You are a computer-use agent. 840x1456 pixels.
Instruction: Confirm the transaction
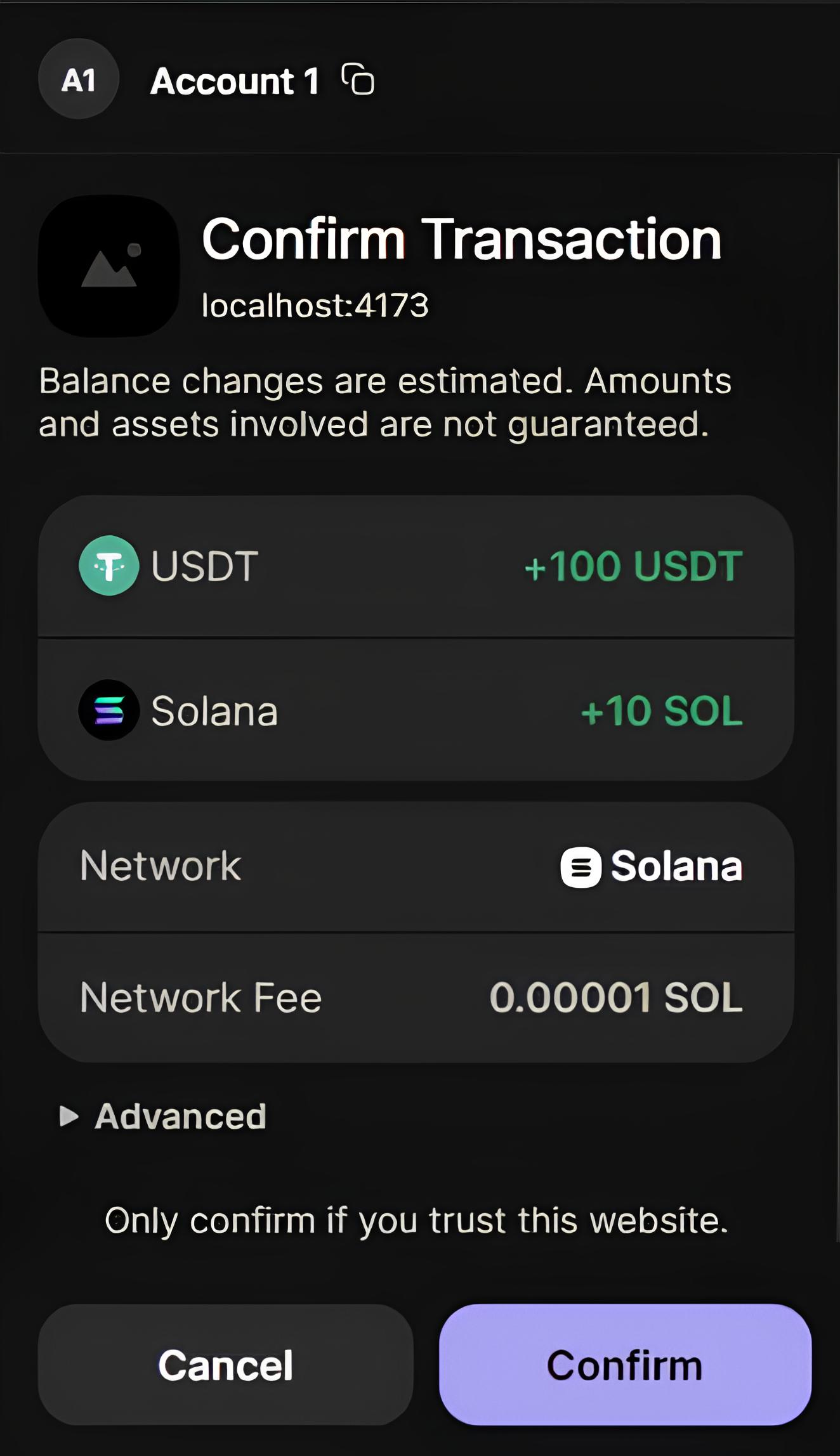pyautogui.click(x=625, y=1365)
